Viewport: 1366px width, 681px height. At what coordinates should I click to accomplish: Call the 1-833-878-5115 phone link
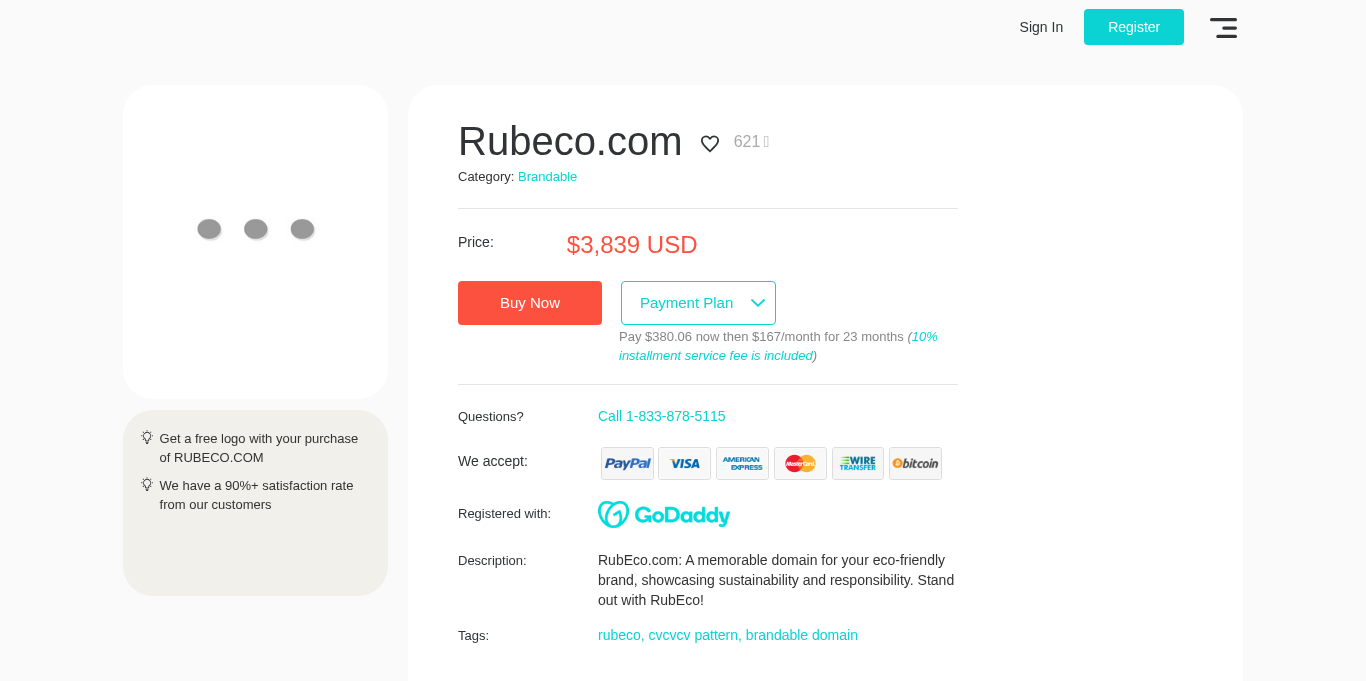[662, 416]
